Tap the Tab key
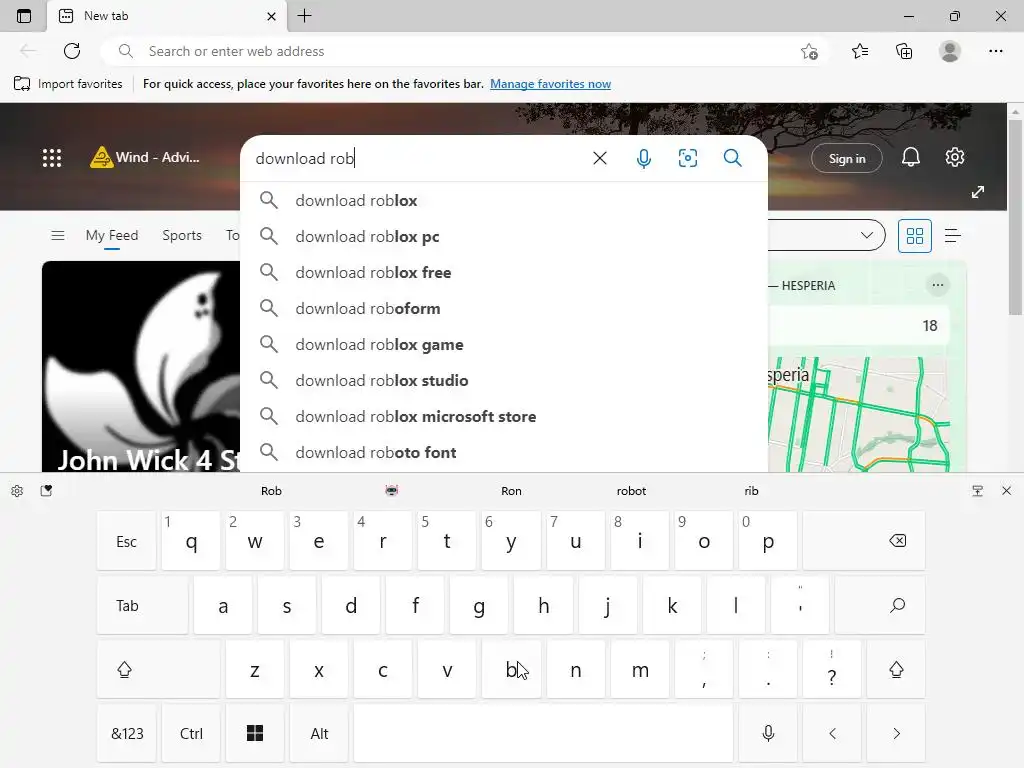Image resolution: width=1024 pixels, height=768 pixels. click(x=142, y=605)
